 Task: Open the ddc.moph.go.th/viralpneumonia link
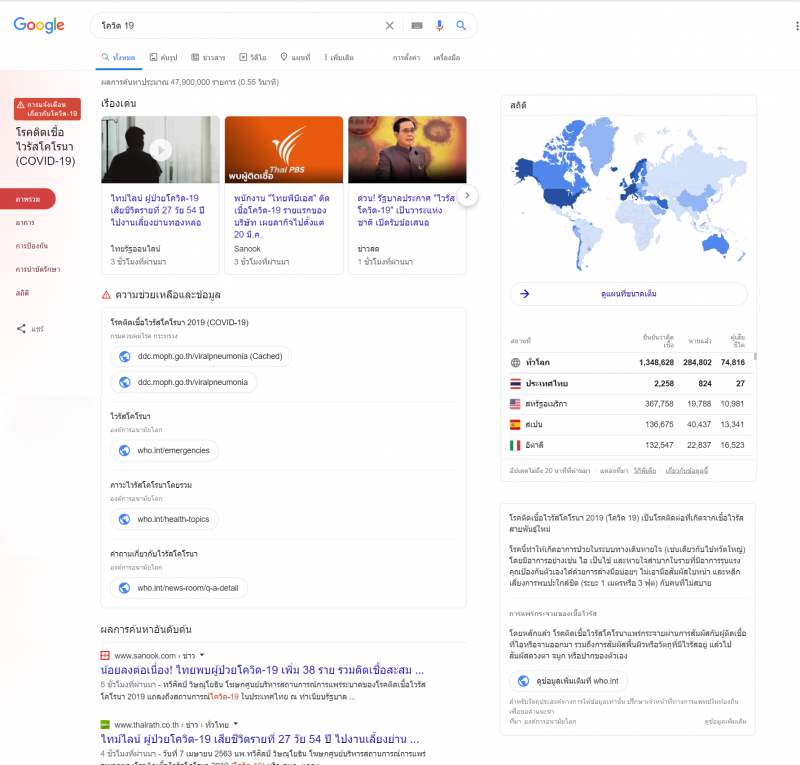(193, 382)
